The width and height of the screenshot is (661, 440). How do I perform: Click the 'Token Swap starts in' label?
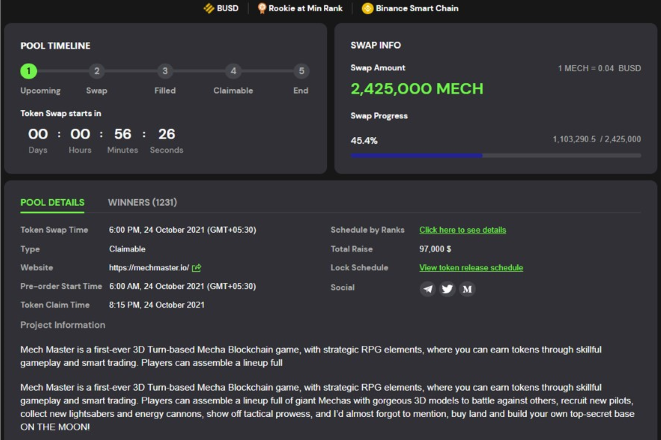pos(61,113)
